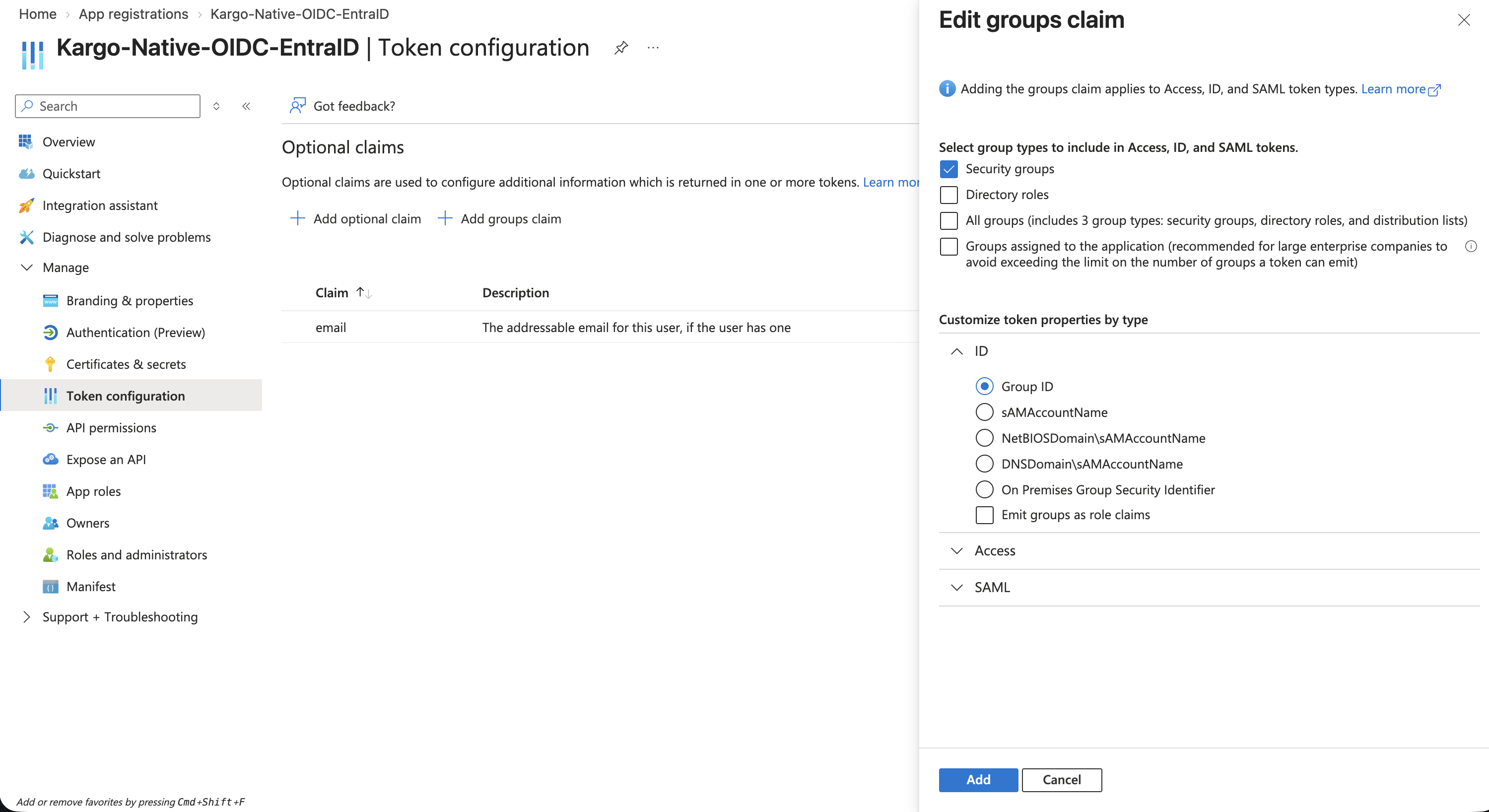Click the Overview grid icon in the sidebar
Screen dimensions: 1489x812
click(25, 141)
